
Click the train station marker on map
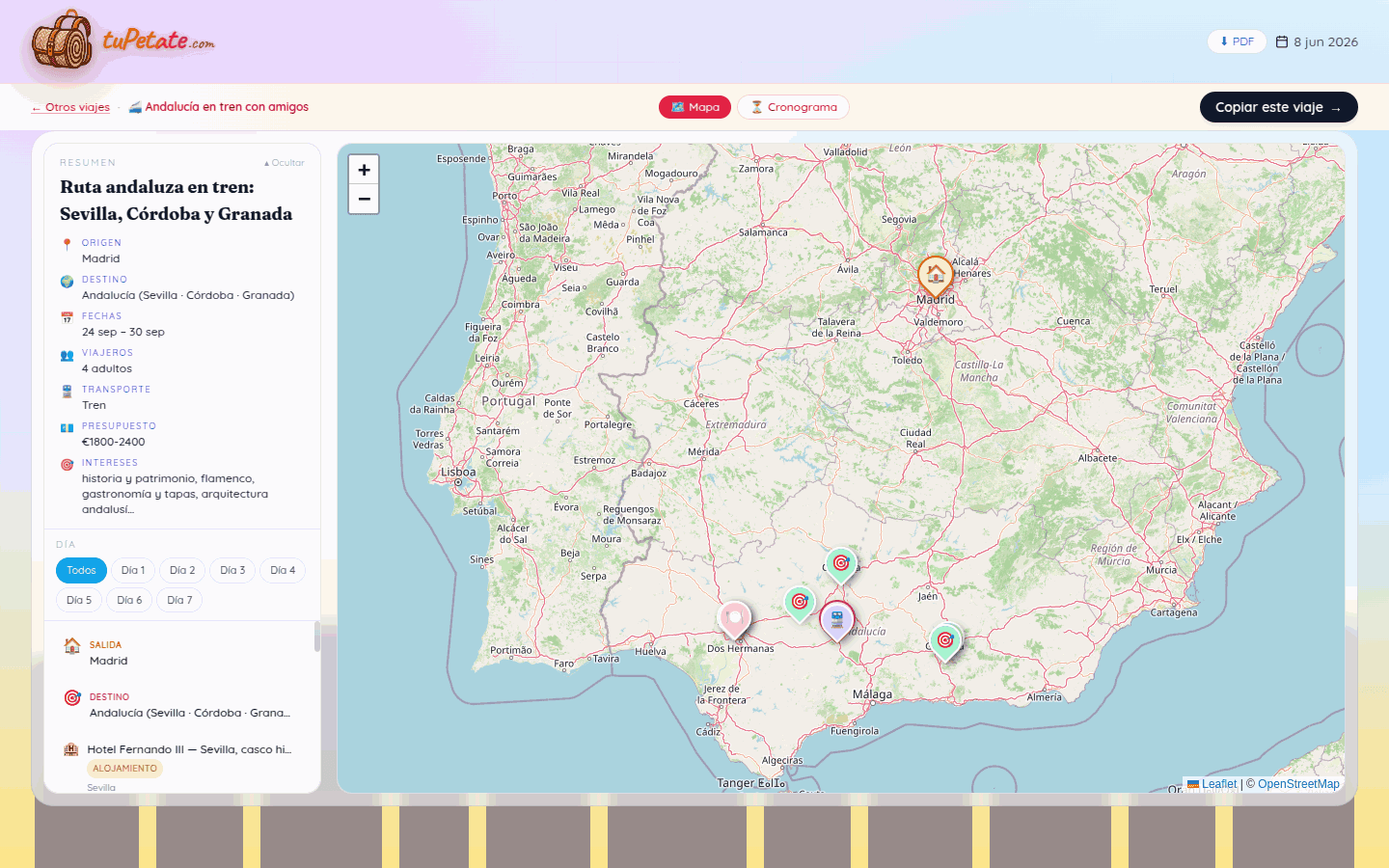[837, 621]
